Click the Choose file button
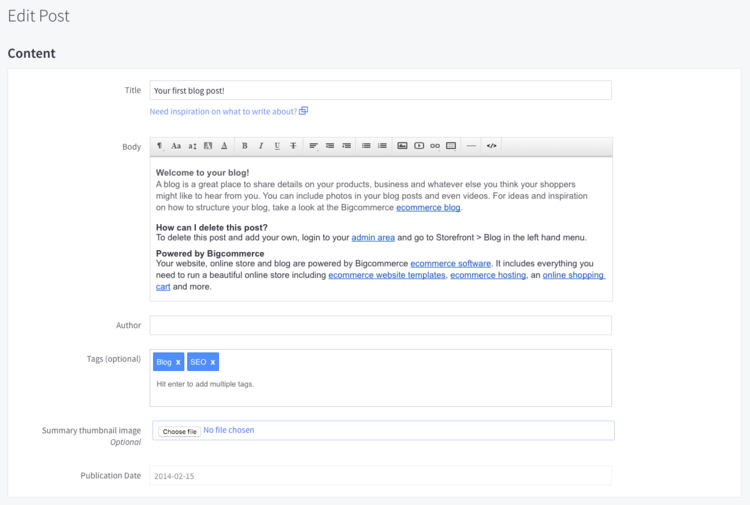Viewport: 750px width, 505px height. coord(179,431)
